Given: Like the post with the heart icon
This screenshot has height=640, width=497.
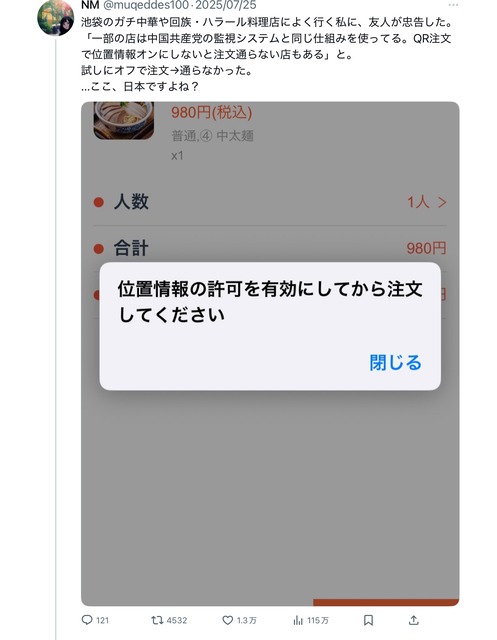Looking at the screenshot, I should pyautogui.click(x=227, y=620).
